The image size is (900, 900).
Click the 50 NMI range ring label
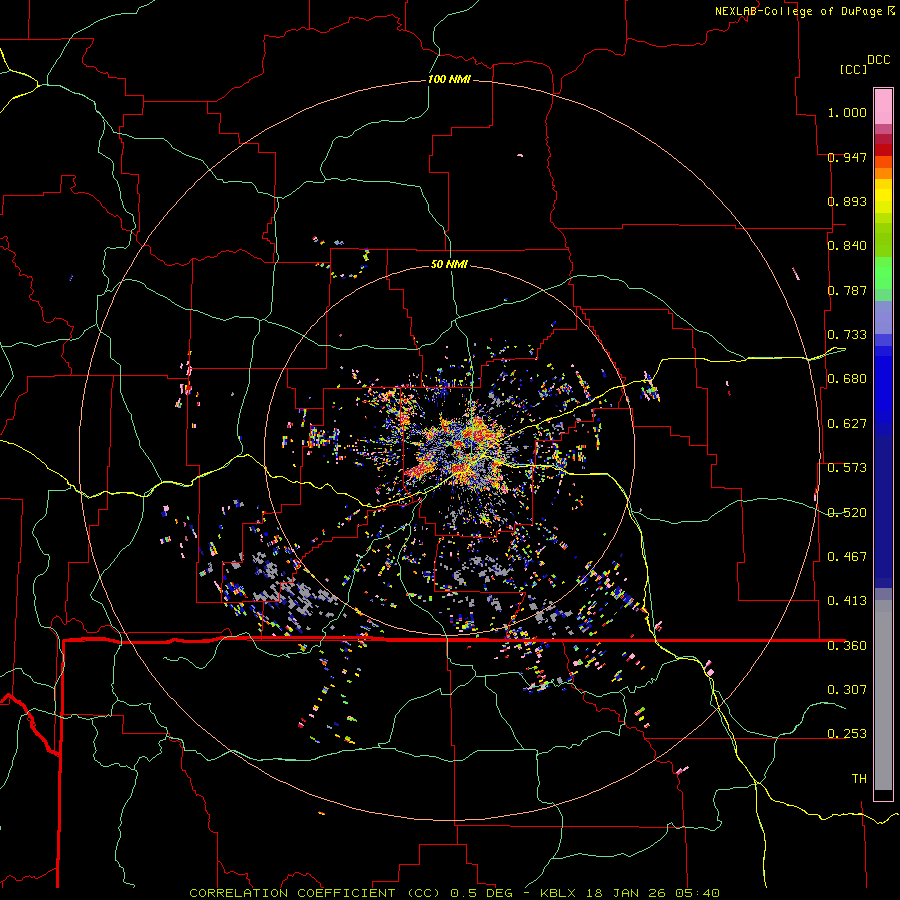449,264
